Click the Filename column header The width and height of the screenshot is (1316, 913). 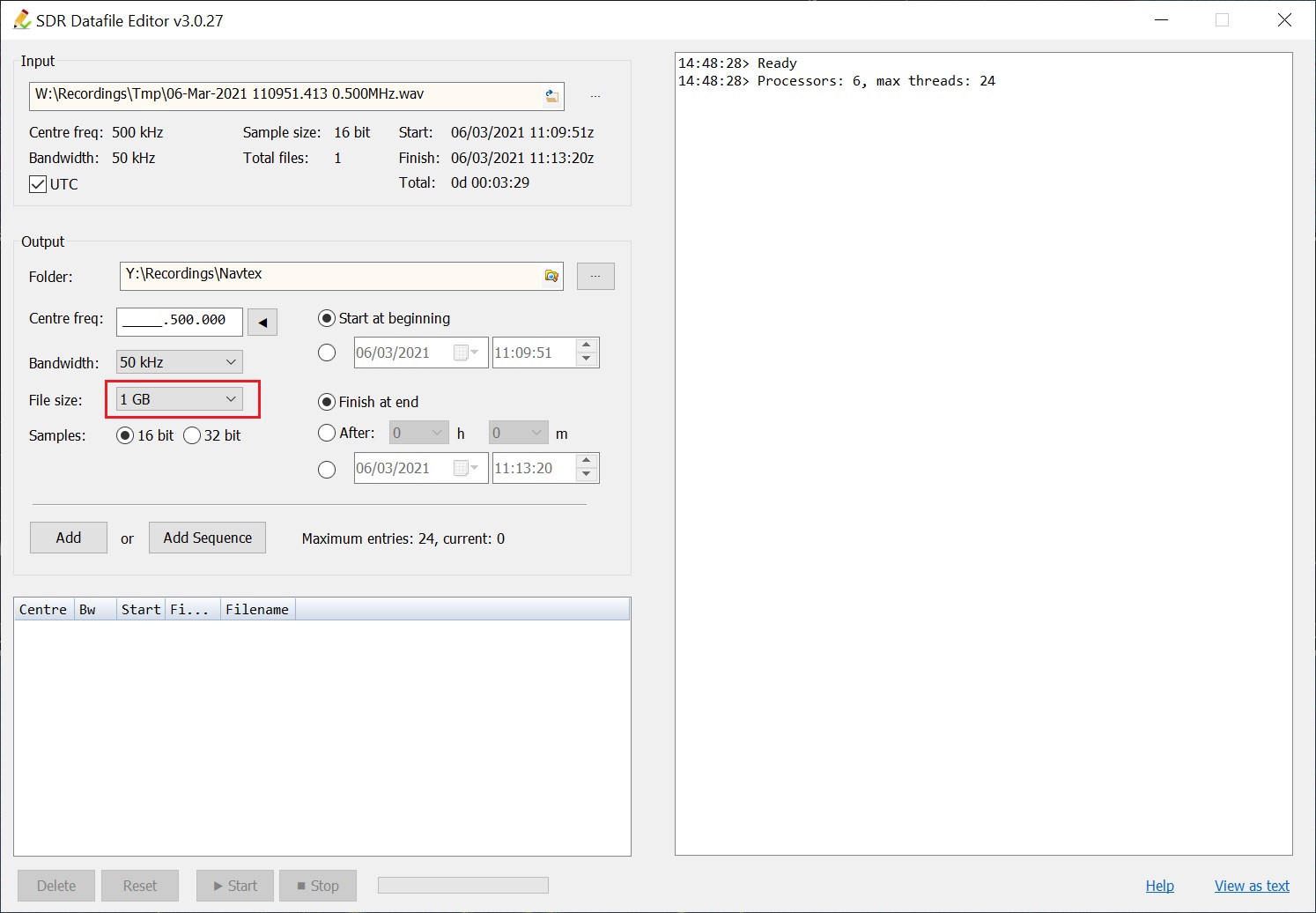(257, 609)
